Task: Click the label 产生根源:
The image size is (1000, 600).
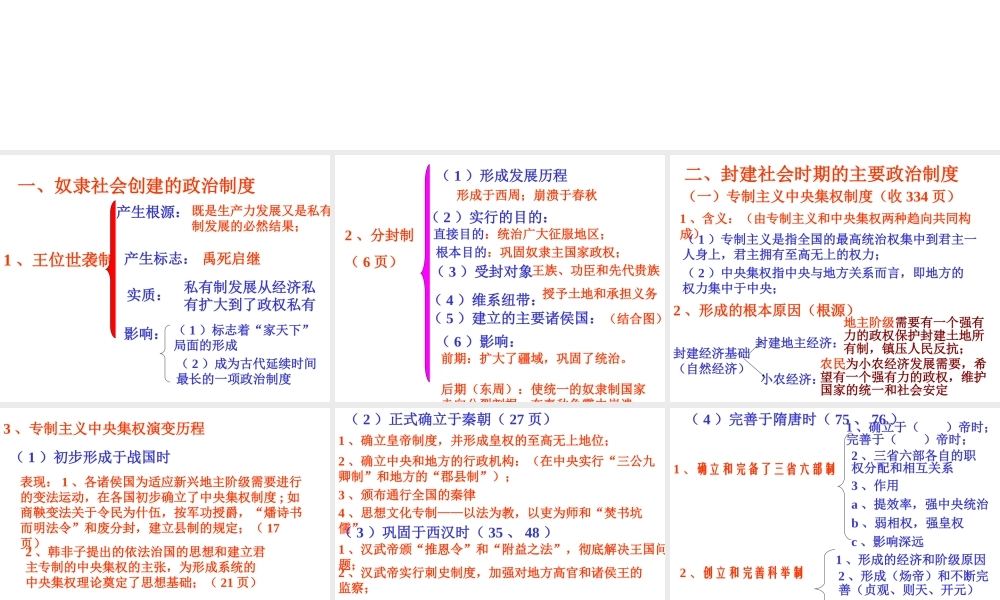Action: tap(149, 212)
